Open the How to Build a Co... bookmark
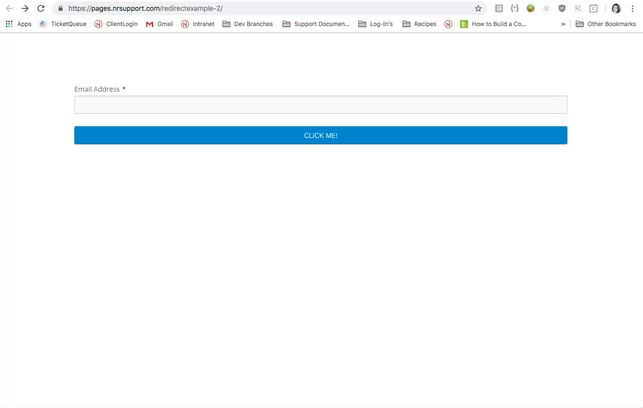Screen dimensions: 643x408 (x=493, y=24)
